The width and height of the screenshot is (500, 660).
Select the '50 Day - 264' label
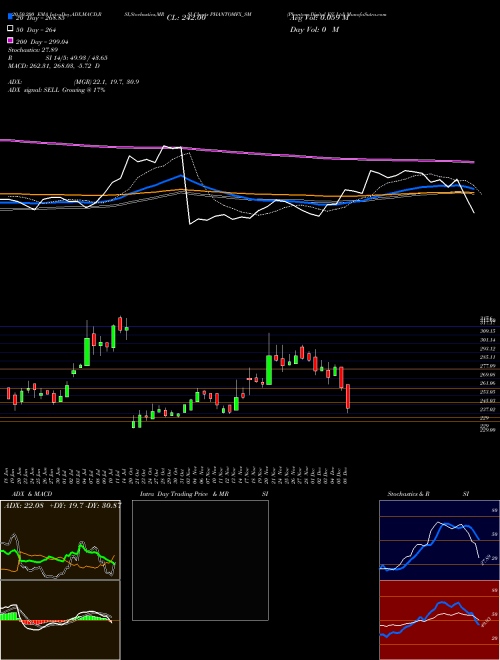(36, 30)
